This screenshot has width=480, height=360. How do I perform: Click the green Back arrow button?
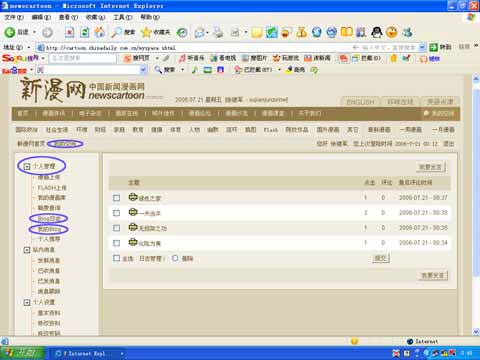(x=10, y=32)
